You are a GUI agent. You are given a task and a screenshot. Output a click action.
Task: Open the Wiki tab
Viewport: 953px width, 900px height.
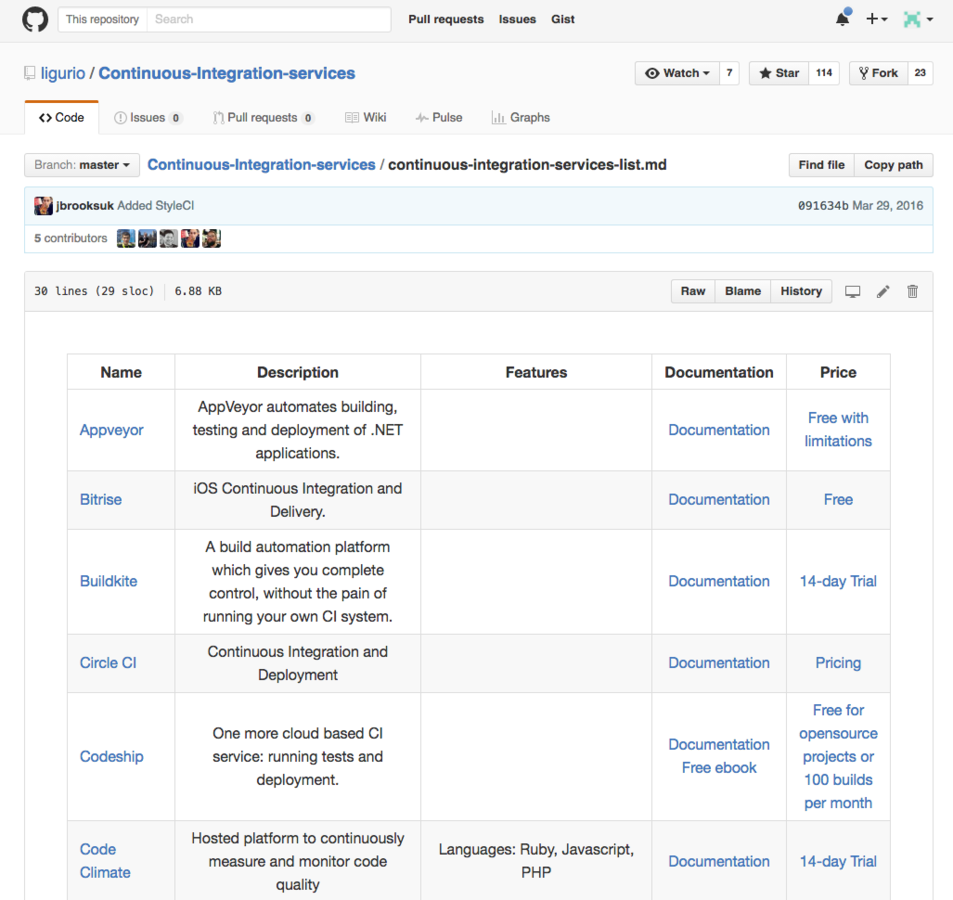click(366, 117)
